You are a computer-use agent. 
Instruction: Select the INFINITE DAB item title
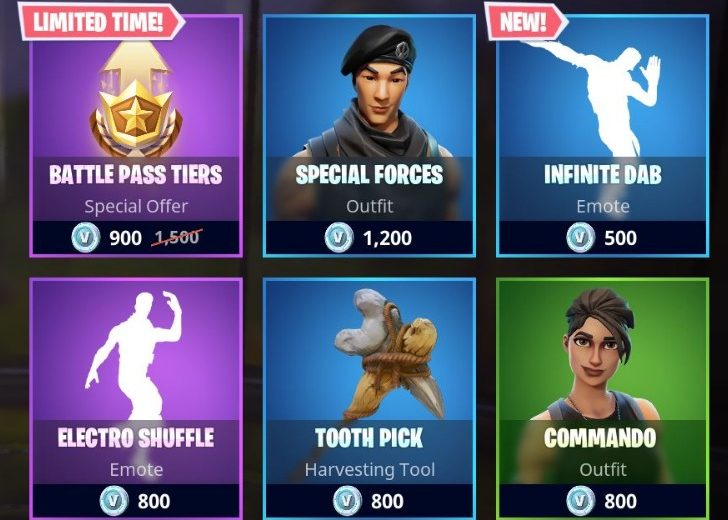[603, 175]
